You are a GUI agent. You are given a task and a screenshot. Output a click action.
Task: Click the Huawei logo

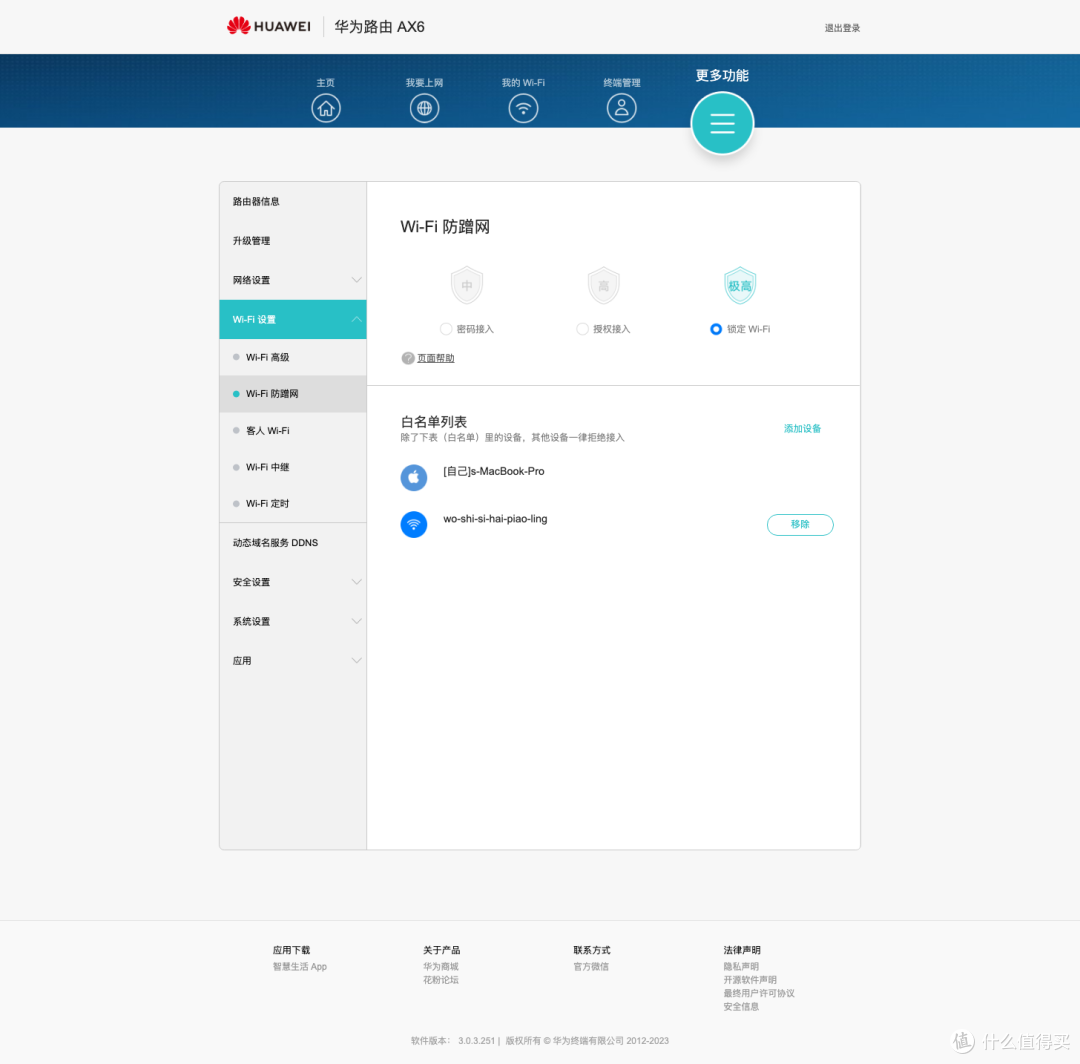point(269,26)
